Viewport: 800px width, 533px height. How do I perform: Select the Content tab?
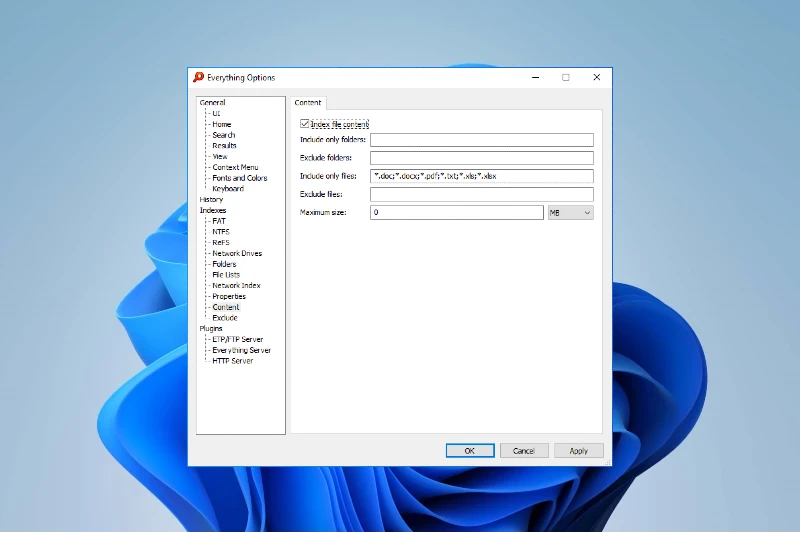308,102
